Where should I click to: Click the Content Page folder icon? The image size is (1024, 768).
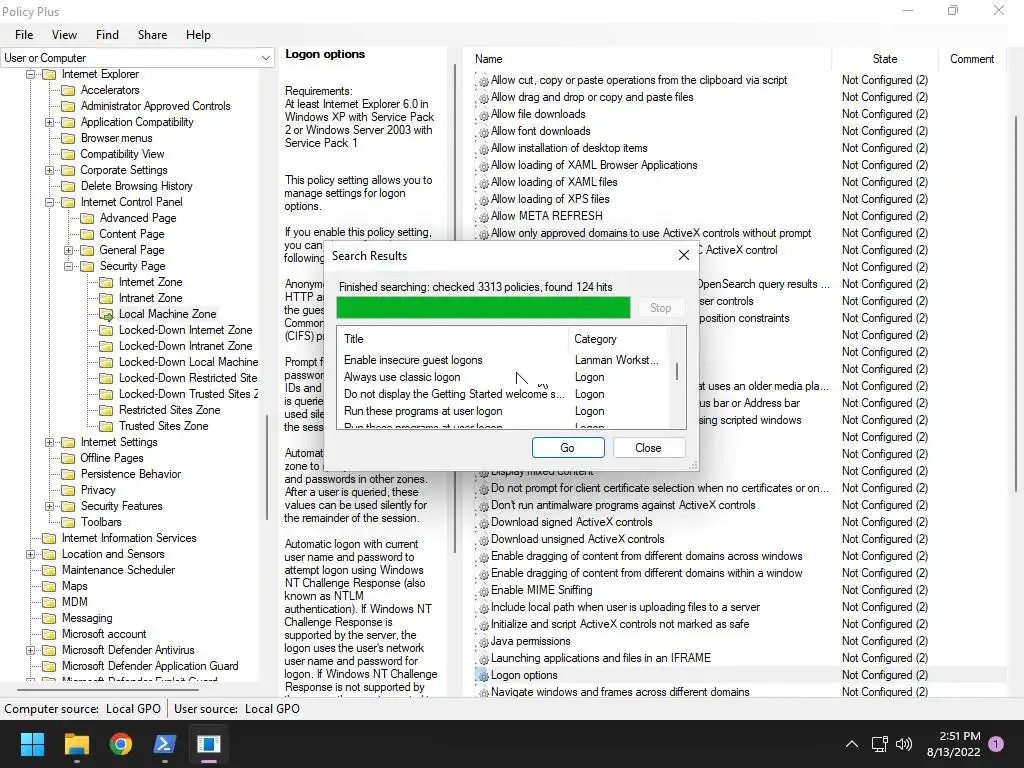tap(87, 234)
